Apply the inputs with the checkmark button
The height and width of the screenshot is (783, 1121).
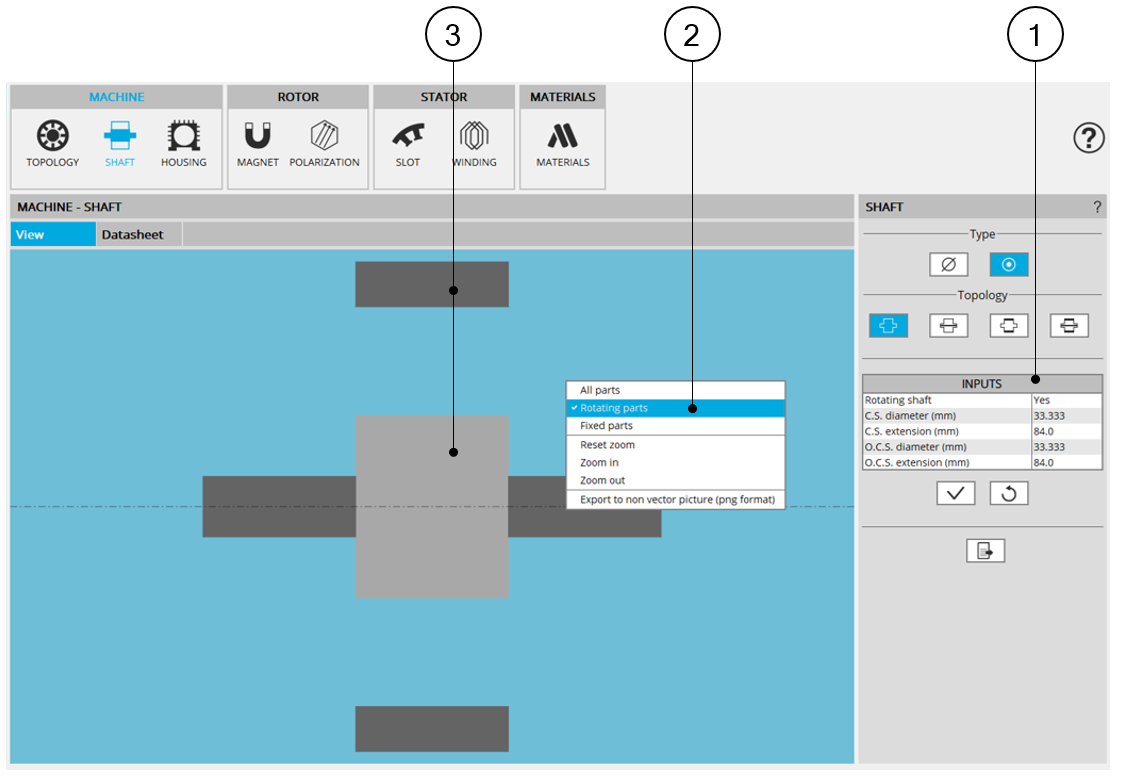[955, 494]
